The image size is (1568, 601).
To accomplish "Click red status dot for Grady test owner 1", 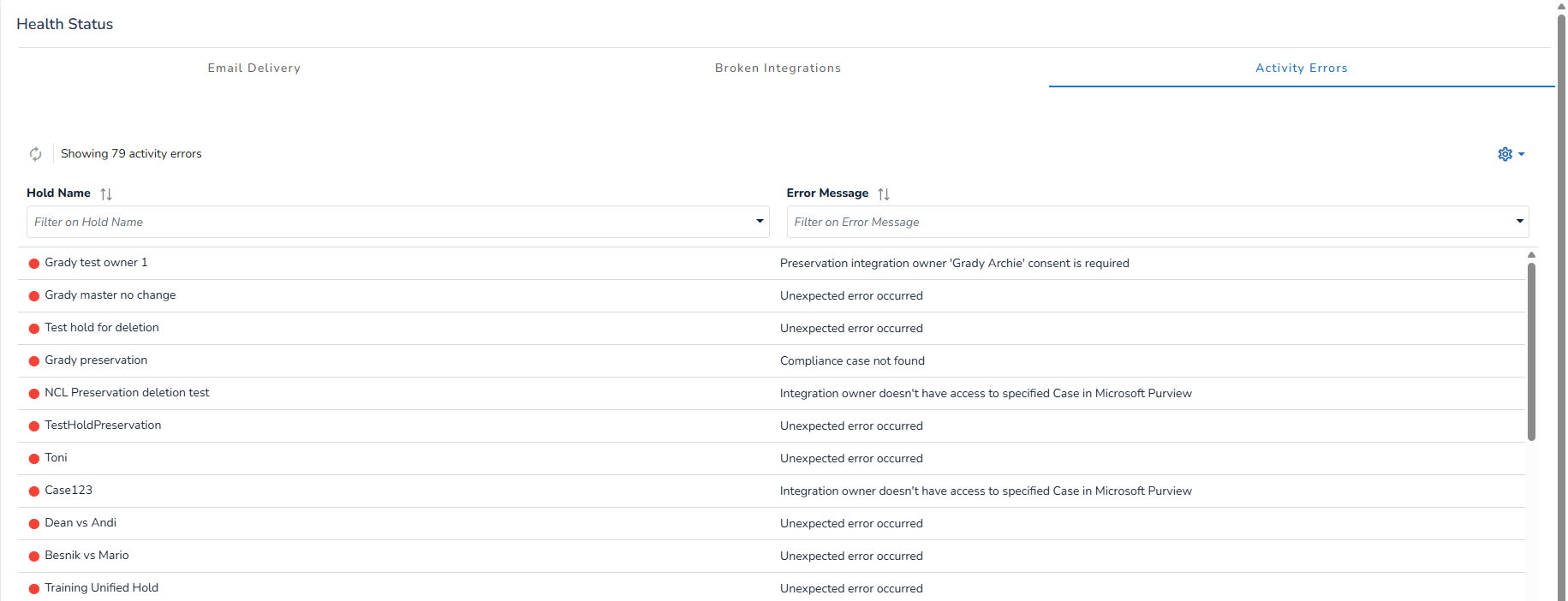I will [x=34, y=264].
